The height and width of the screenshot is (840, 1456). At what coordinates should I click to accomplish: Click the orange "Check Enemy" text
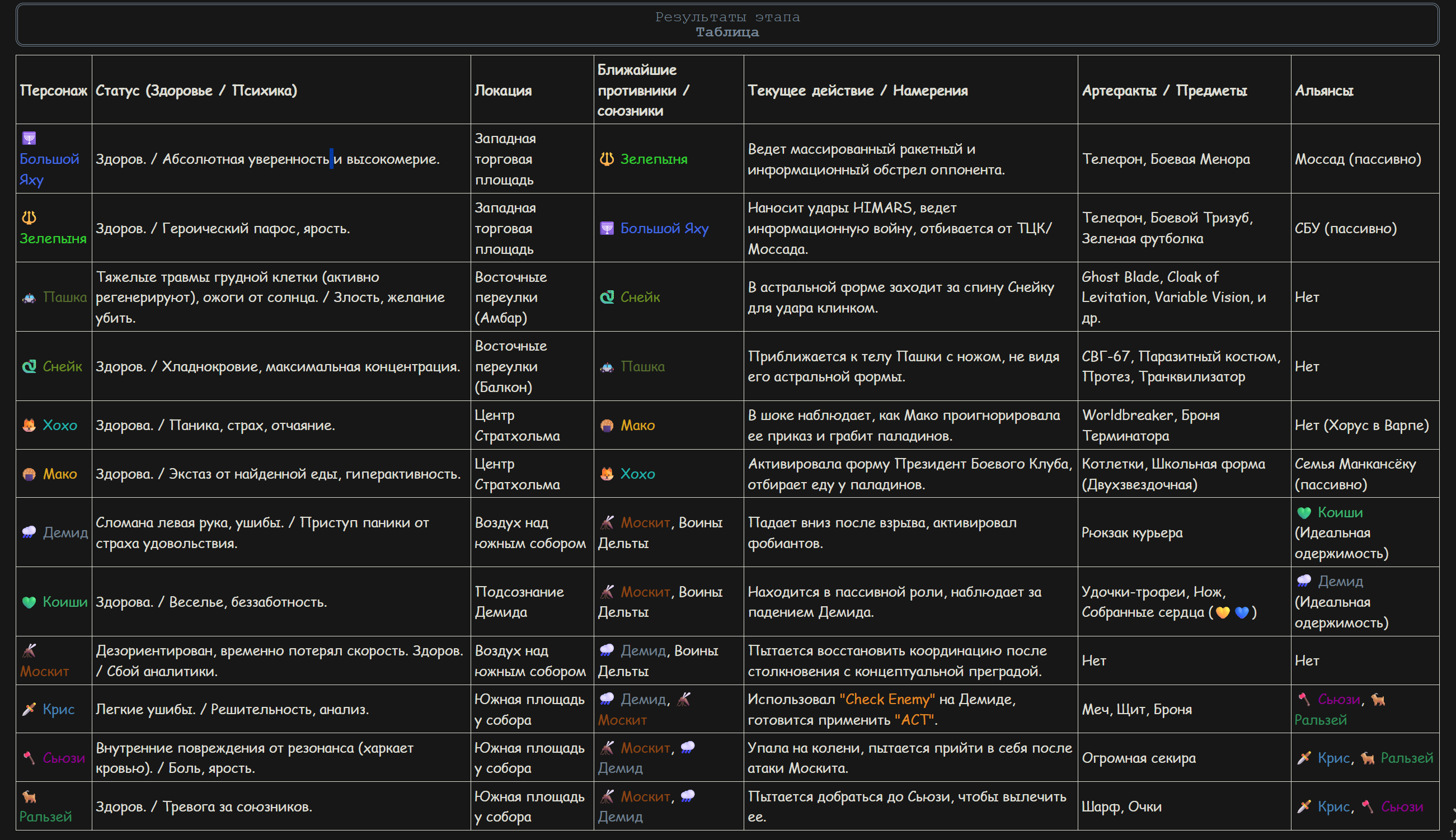coord(887,699)
